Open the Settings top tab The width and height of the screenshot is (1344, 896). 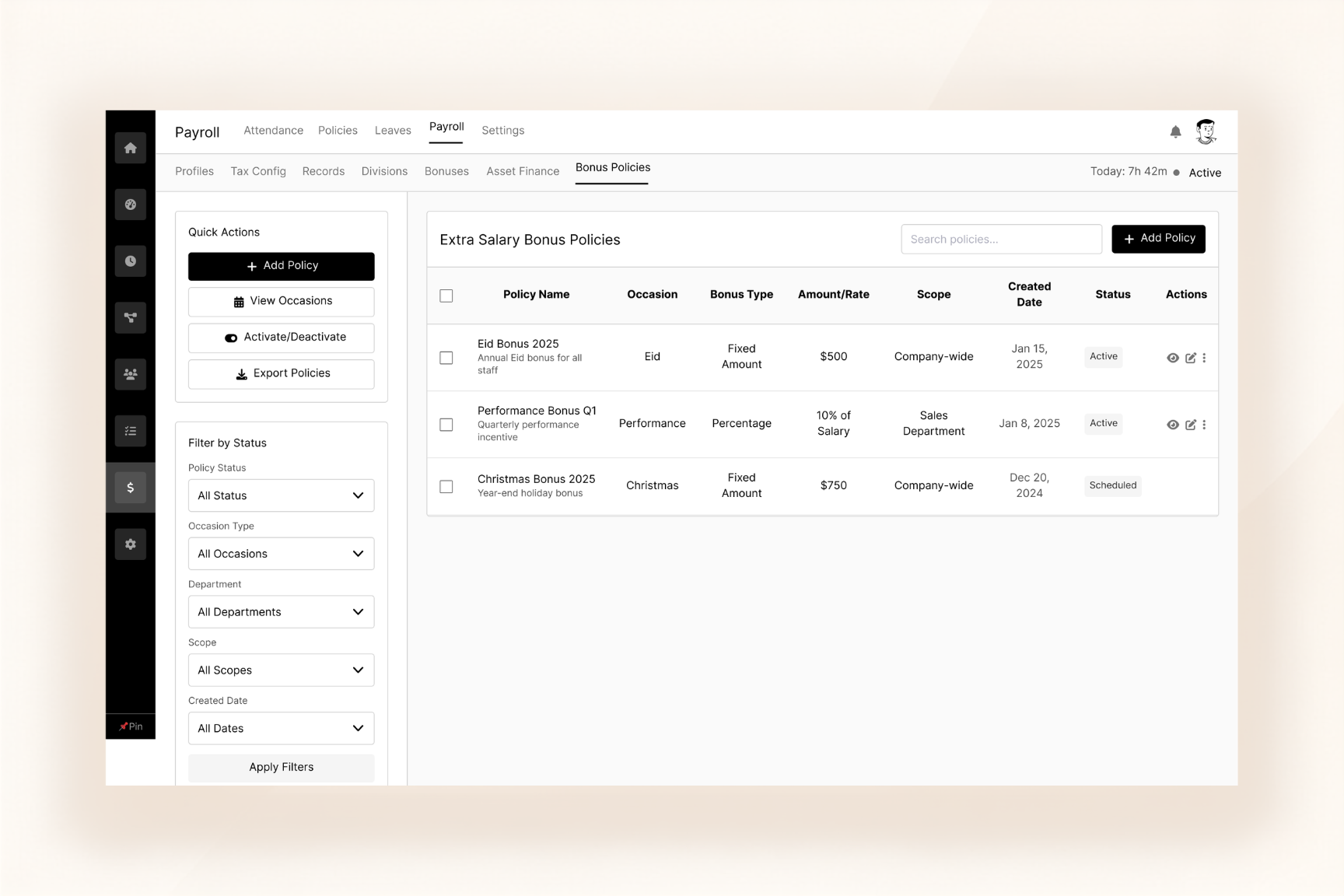pyautogui.click(x=502, y=131)
